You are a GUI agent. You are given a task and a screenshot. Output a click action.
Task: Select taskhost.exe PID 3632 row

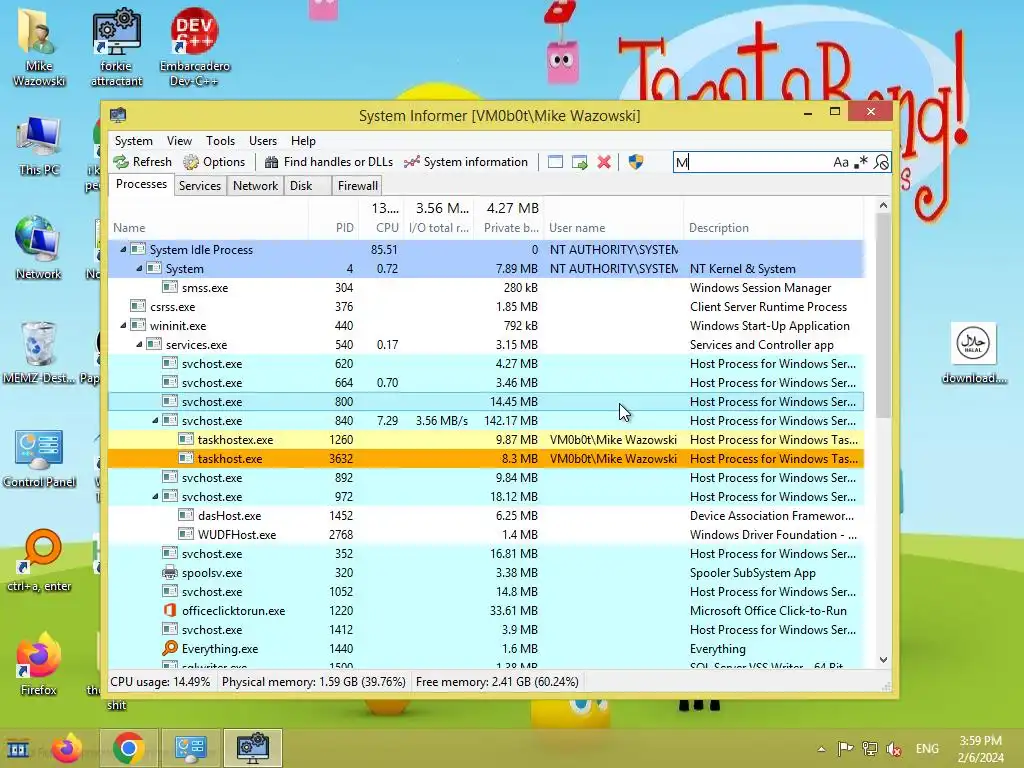click(487, 458)
